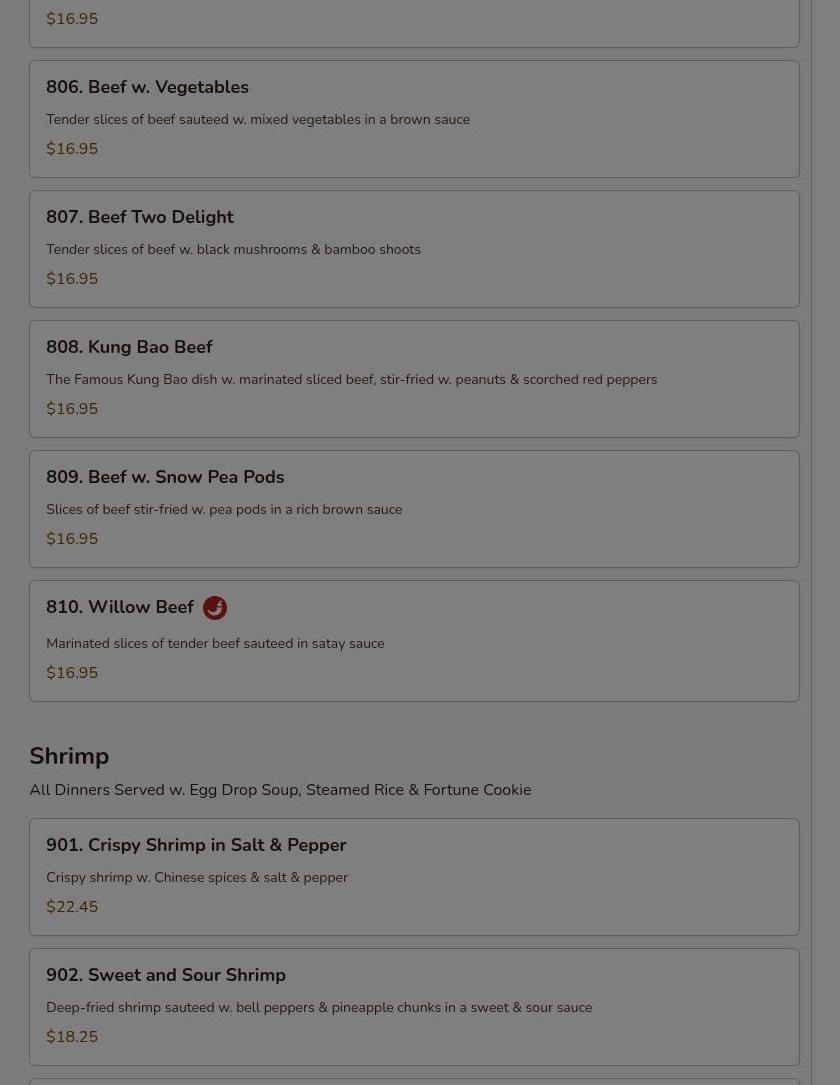
Task: Choose 808. Kung Bao Beef dish title
Action: (129, 348)
